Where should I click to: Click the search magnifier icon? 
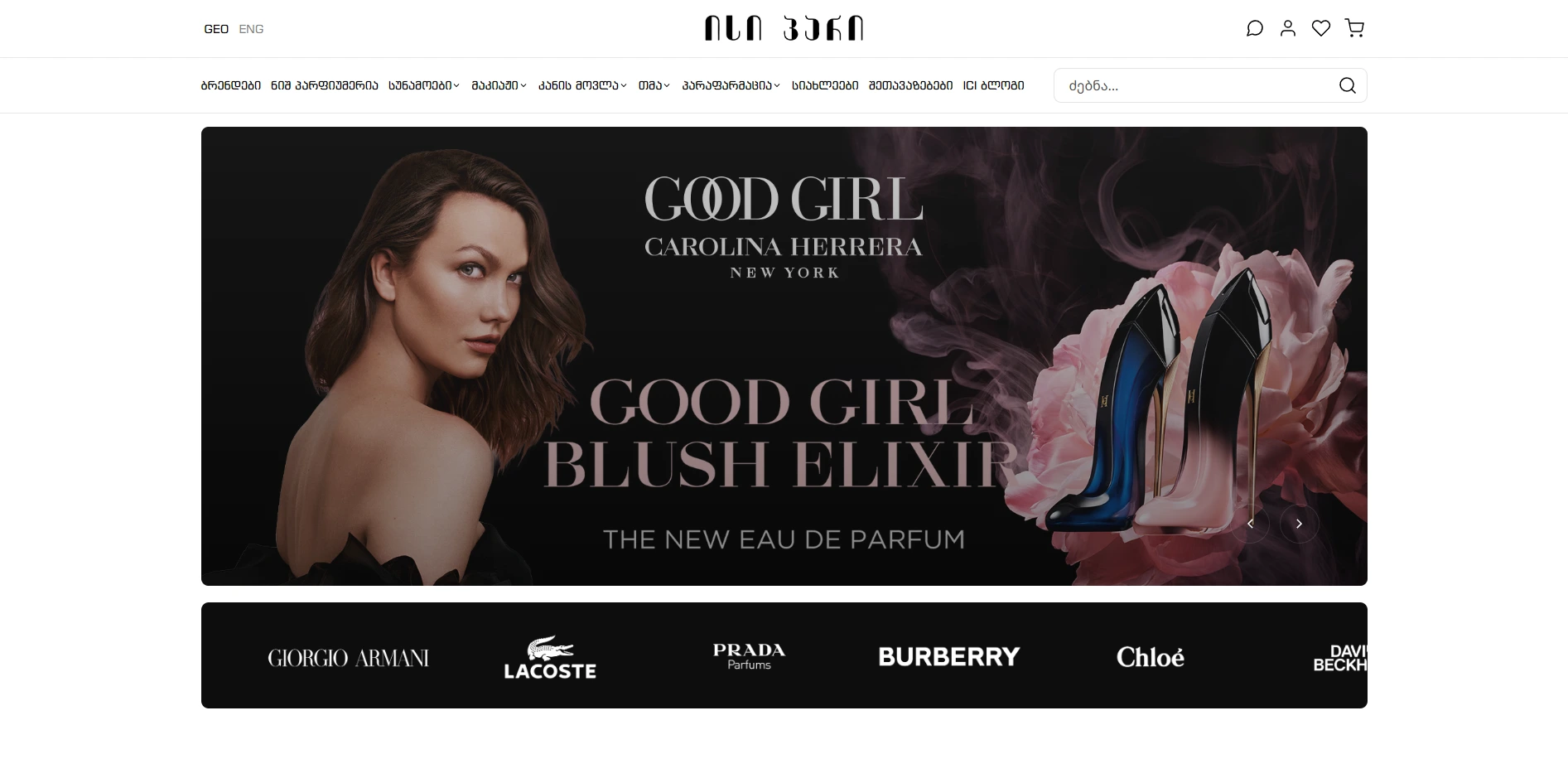tap(1348, 85)
